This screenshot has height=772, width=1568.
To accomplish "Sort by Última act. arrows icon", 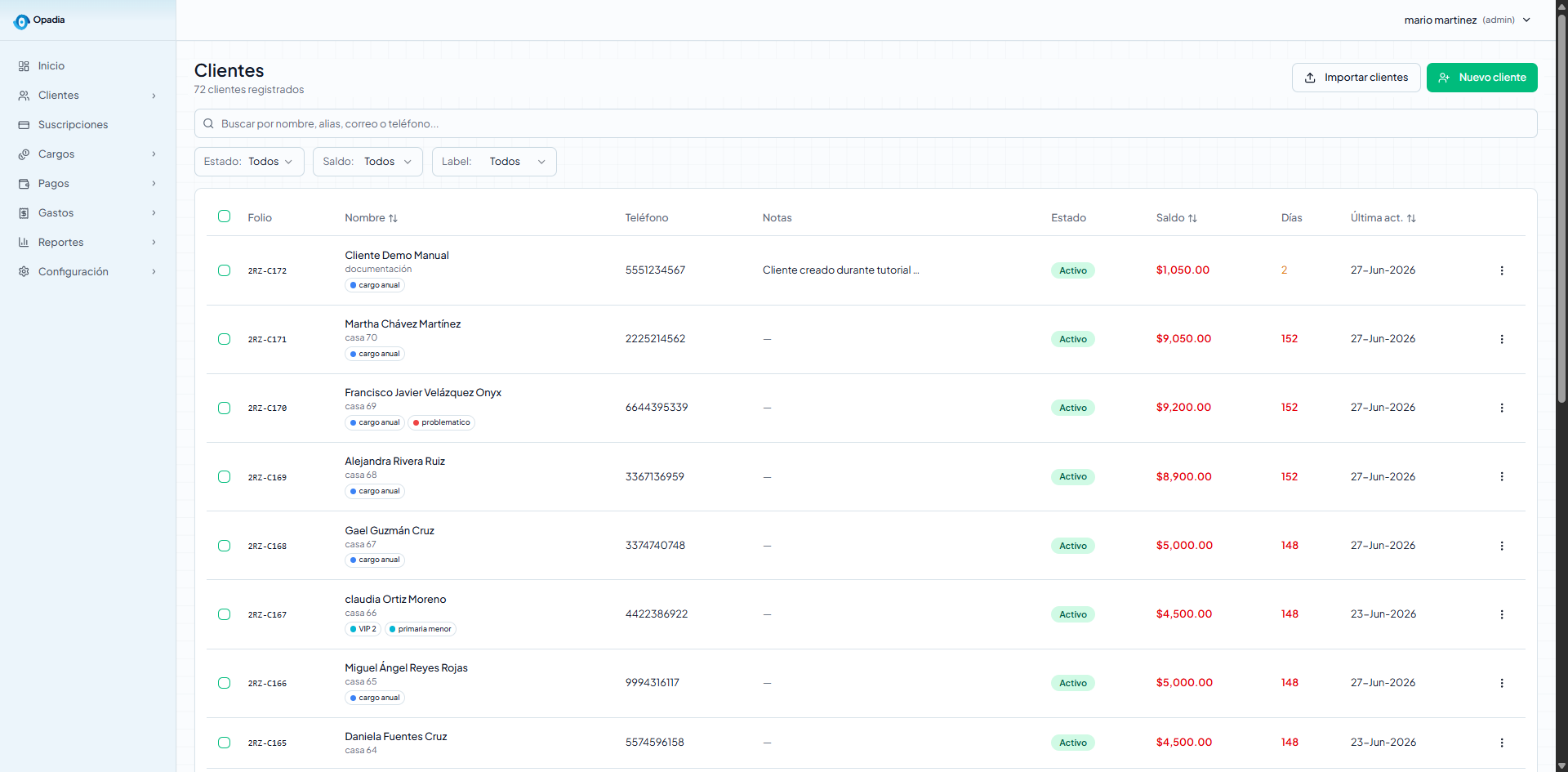I will click(1411, 218).
